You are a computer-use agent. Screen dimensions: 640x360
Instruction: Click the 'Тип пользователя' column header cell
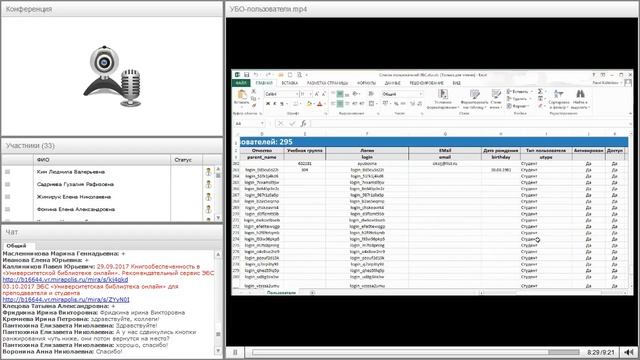tap(546, 151)
